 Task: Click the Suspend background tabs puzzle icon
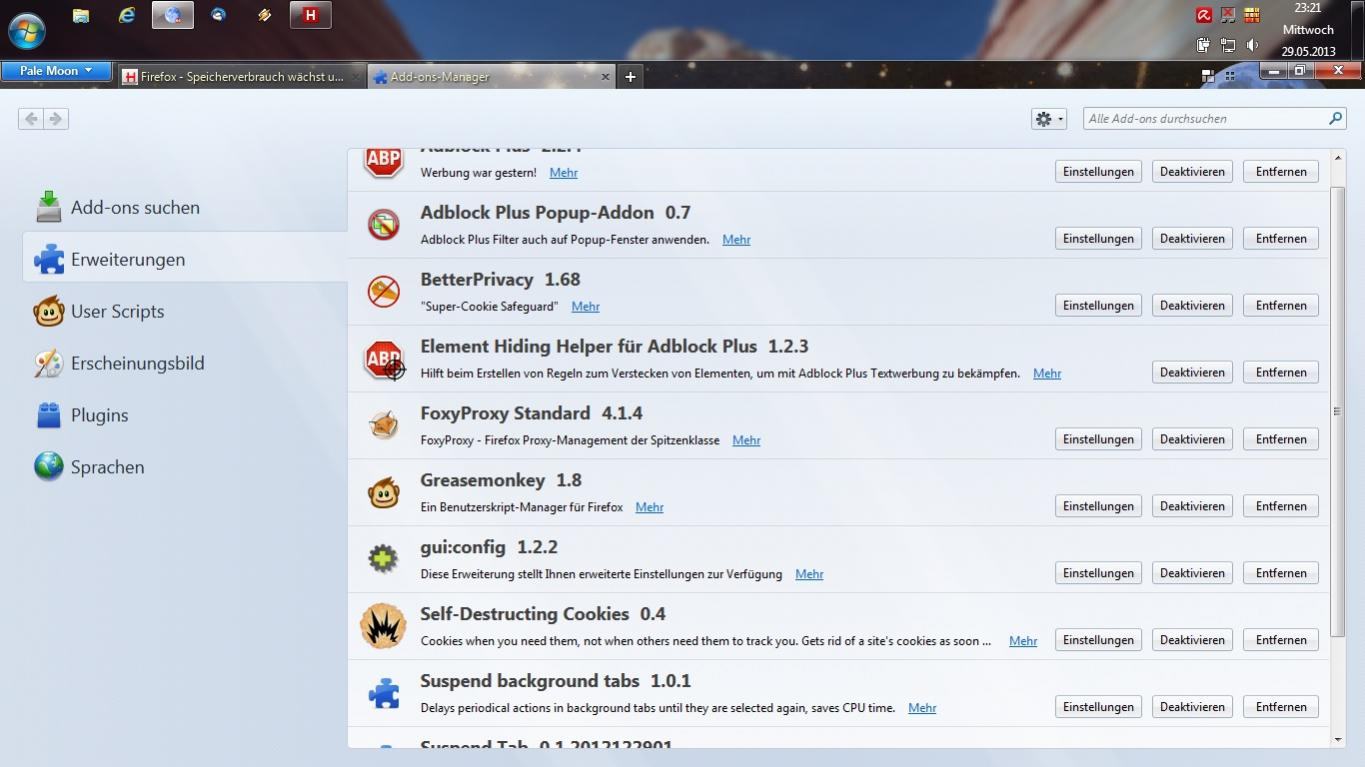[383, 694]
